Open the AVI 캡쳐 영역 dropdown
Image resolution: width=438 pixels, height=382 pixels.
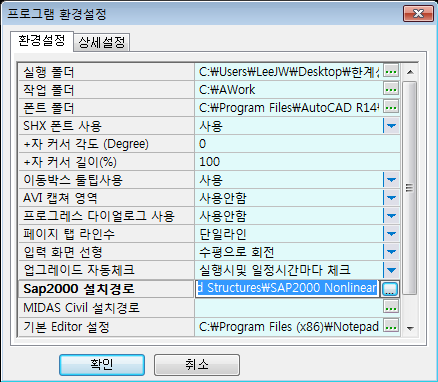coord(391,198)
